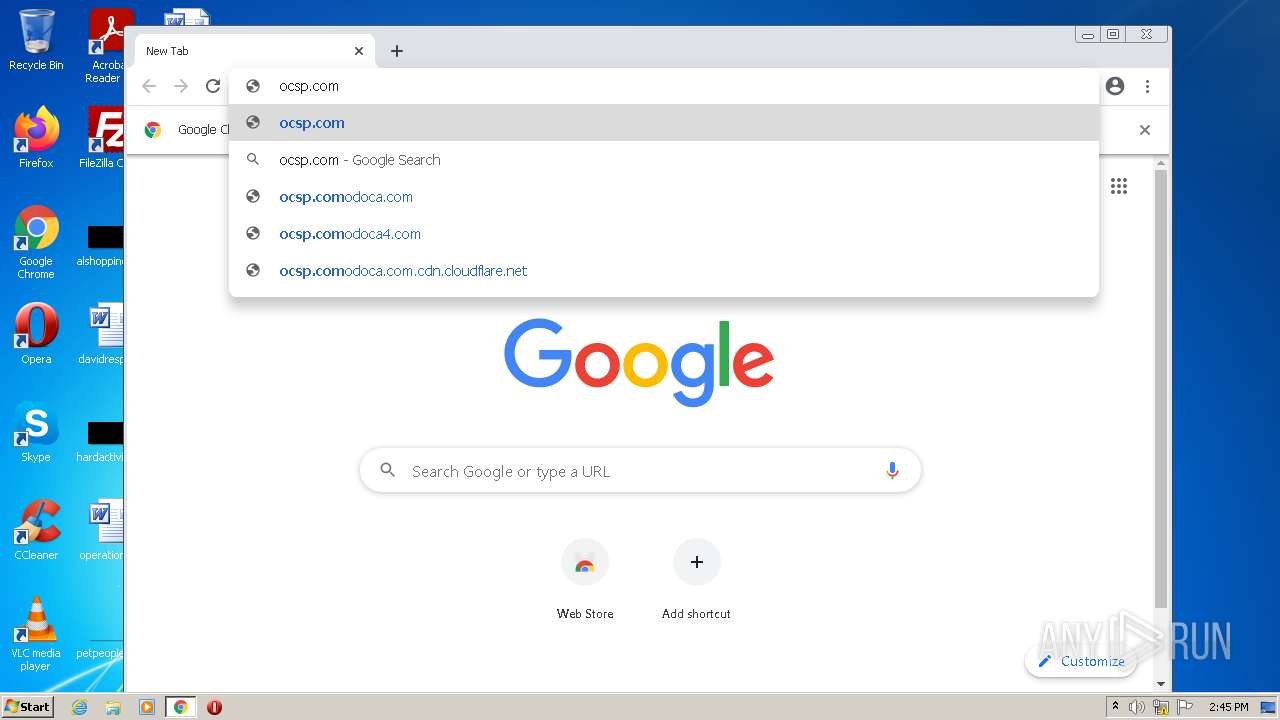Go back using the back arrow
The height and width of the screenshot is (720, 1280).
tap(149, 86)
